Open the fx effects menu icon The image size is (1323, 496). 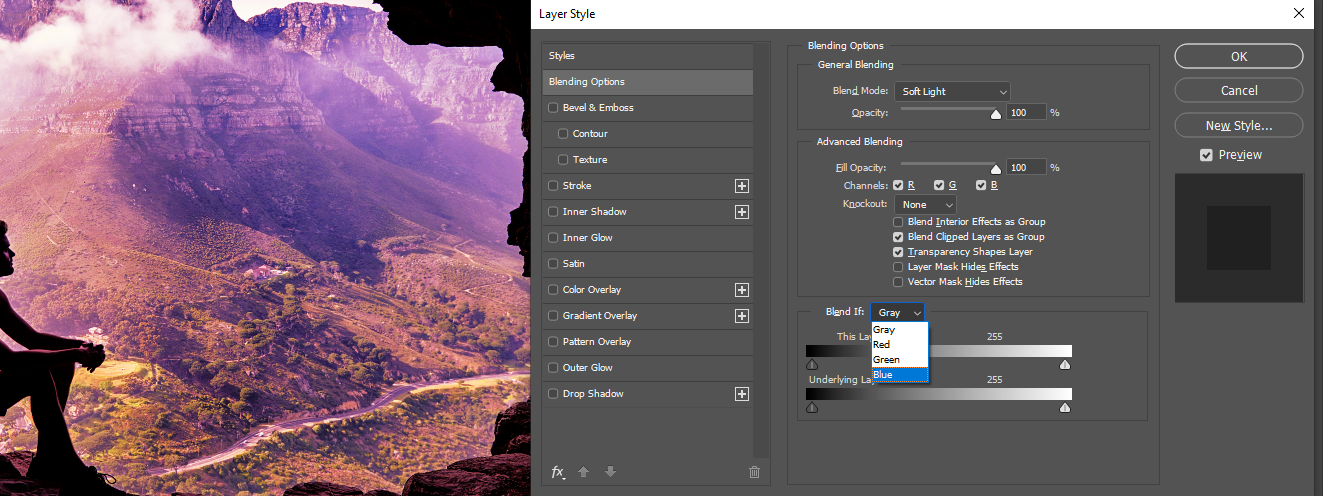point(559,472)
